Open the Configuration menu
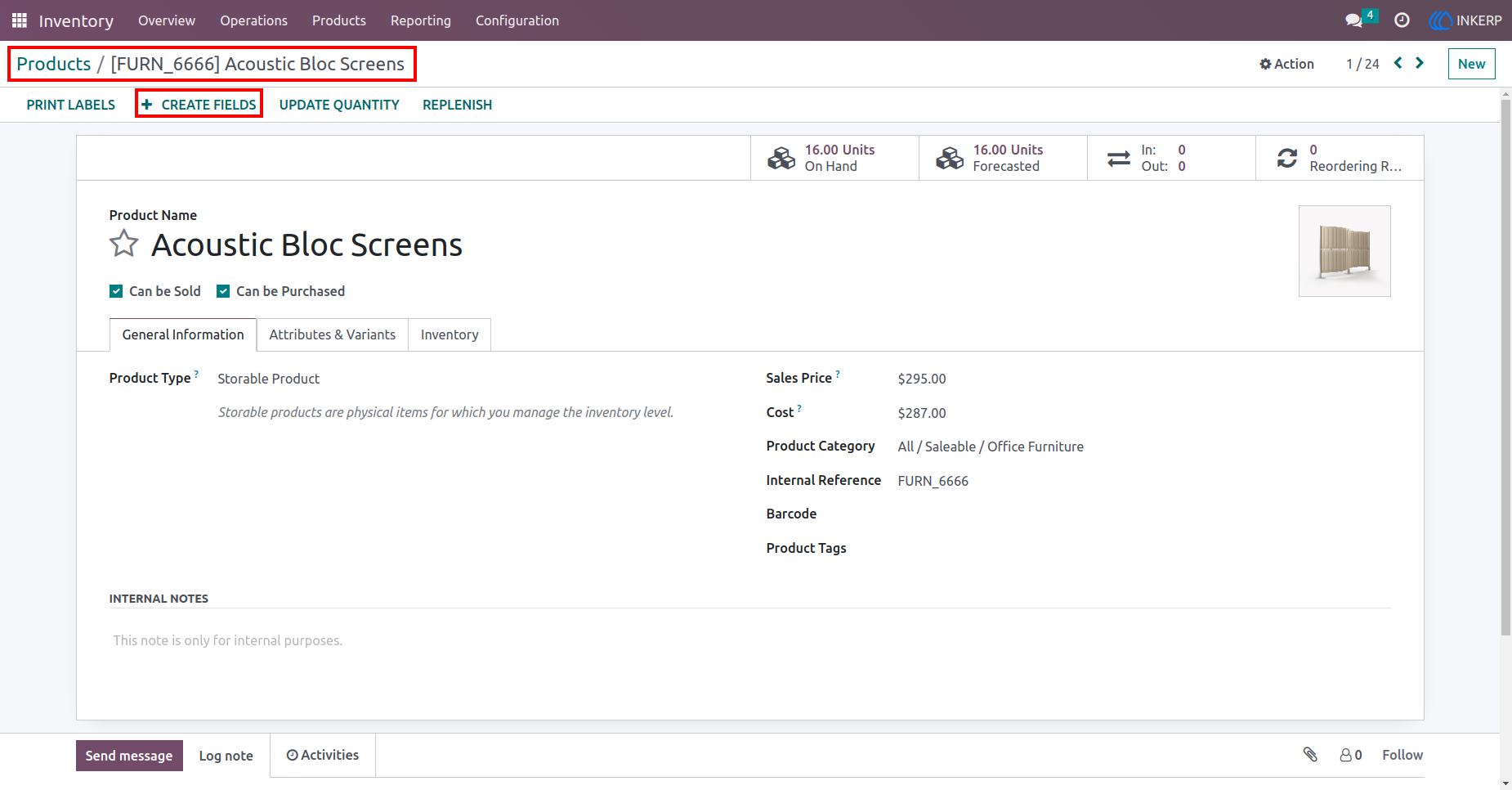Screen dimensions: 1512x790 pyautogui.click(x=517, y=20)
